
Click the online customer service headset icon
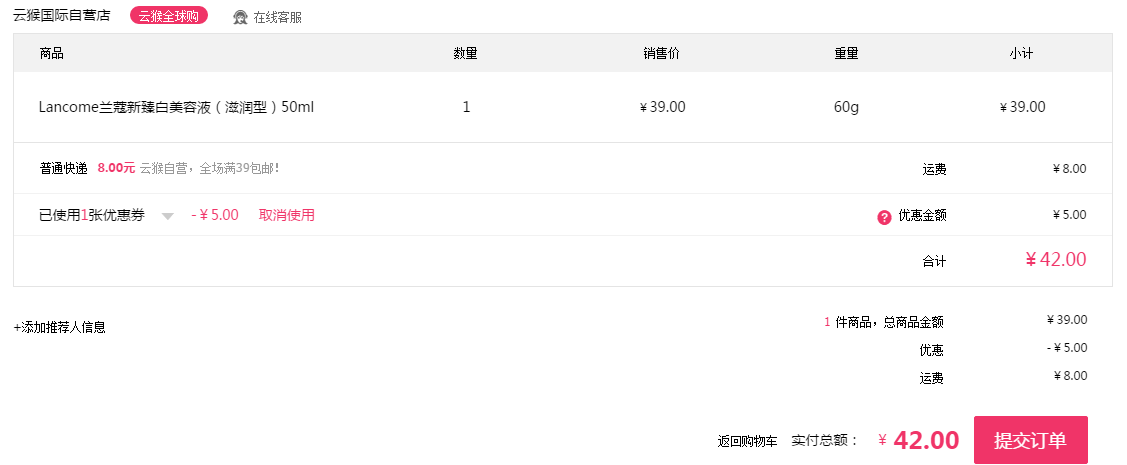240,17
